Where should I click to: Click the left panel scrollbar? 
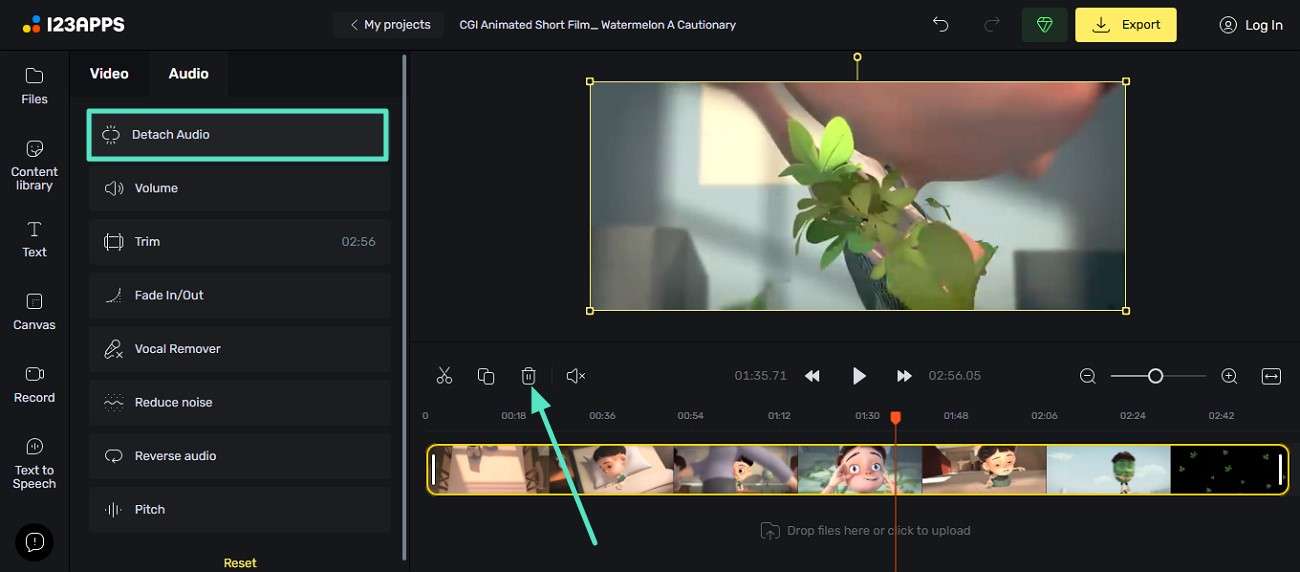pos(404,305)
